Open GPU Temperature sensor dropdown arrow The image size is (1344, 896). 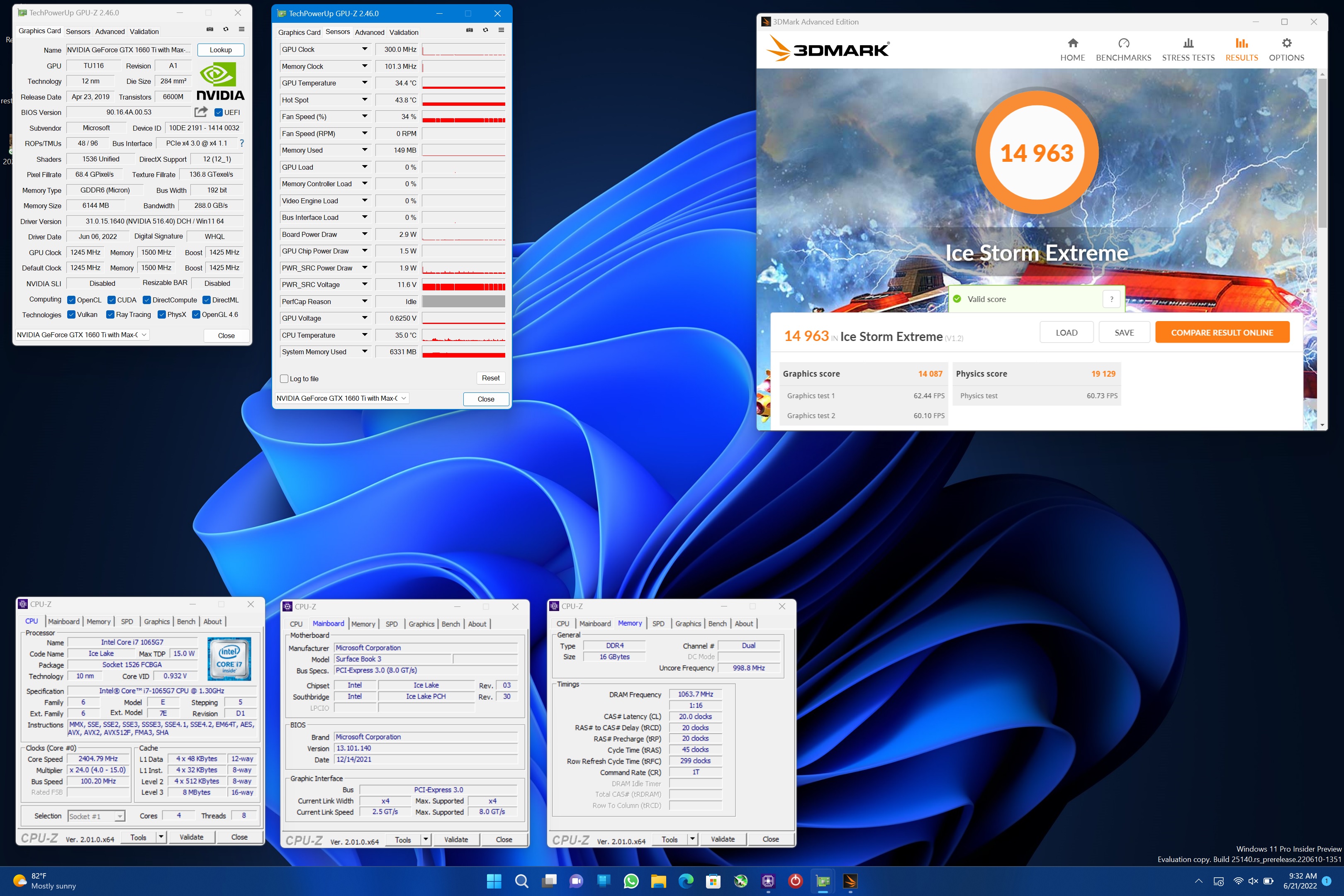tap(365, 83)
